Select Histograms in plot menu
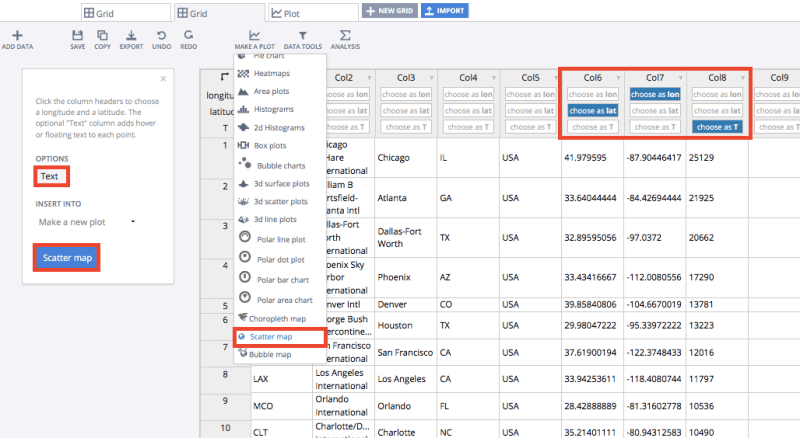The width and height of the screenshot is (800, 438). pos(273,109)
